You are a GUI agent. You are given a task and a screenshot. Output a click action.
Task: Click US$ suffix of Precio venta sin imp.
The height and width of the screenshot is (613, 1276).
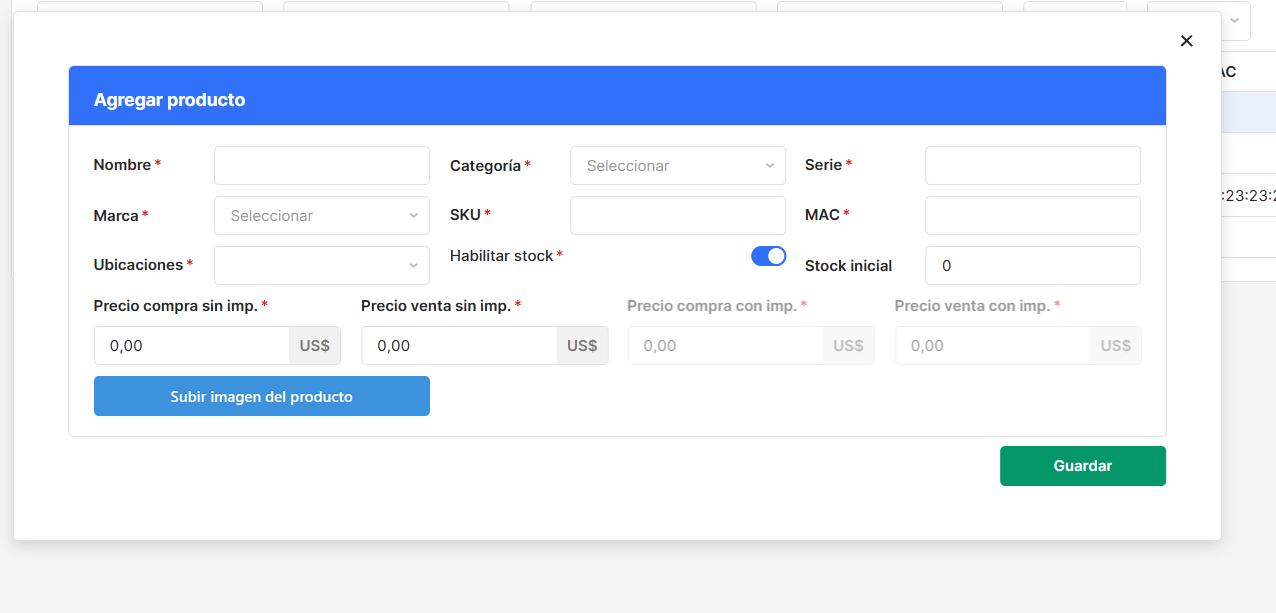(x=582, y=345)
